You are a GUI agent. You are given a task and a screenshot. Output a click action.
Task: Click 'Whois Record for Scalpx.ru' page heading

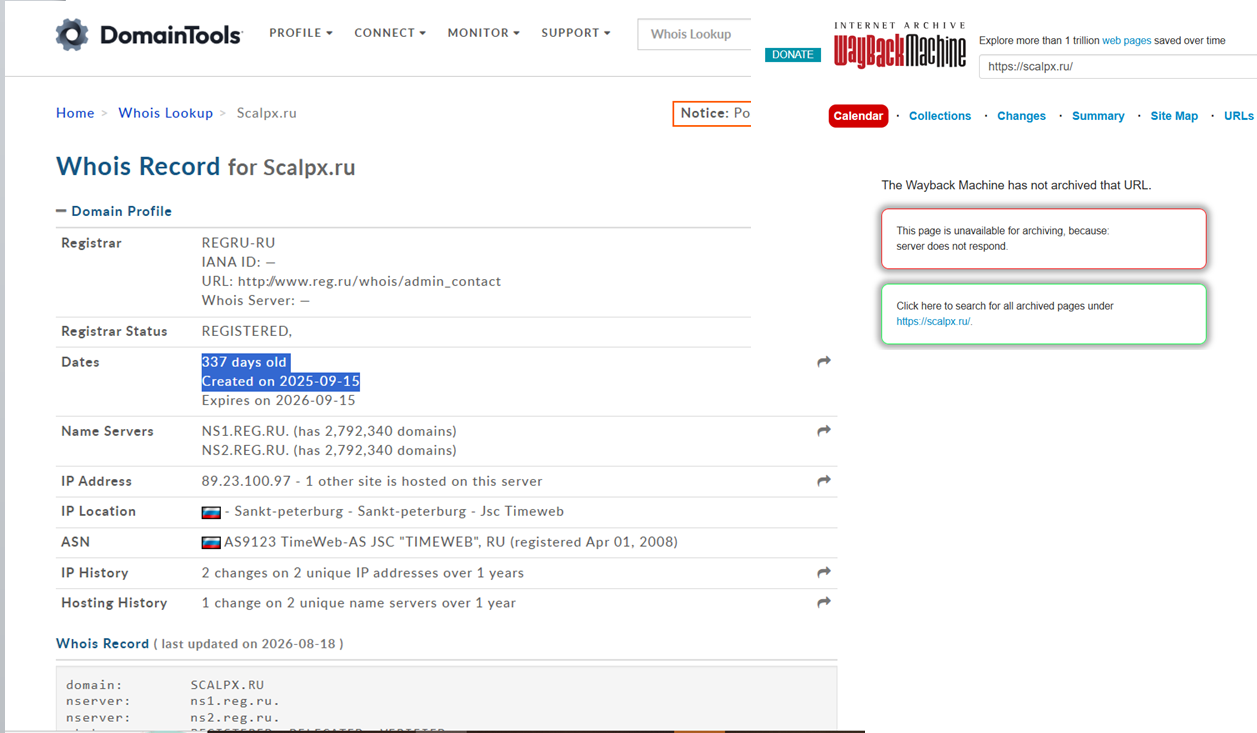tap(206, 166)
